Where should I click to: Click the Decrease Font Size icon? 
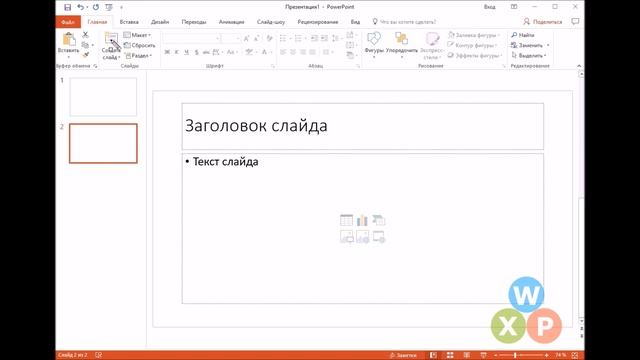click(x=256, y=38)
